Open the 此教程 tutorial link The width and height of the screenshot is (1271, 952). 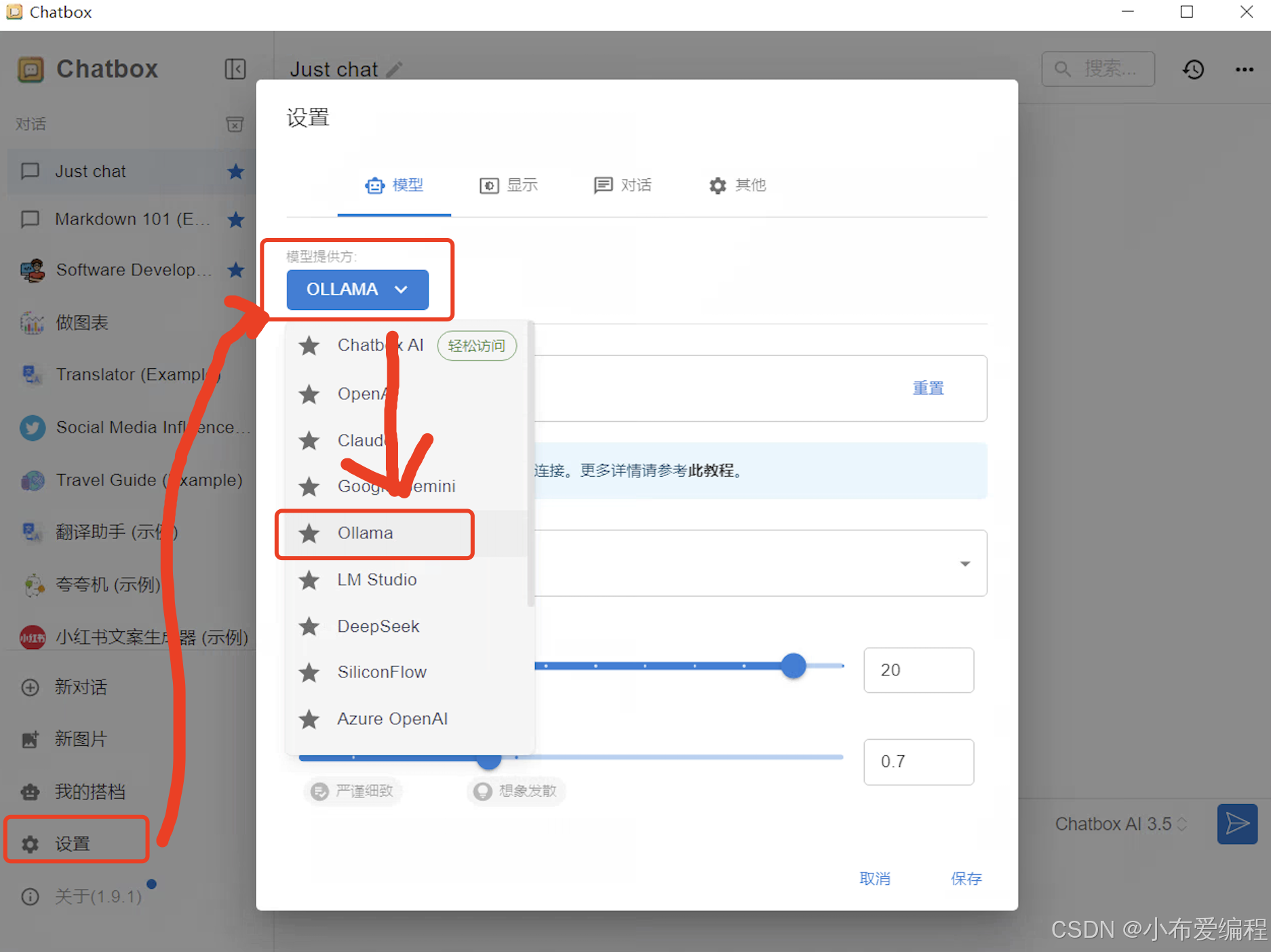[711, 471]
